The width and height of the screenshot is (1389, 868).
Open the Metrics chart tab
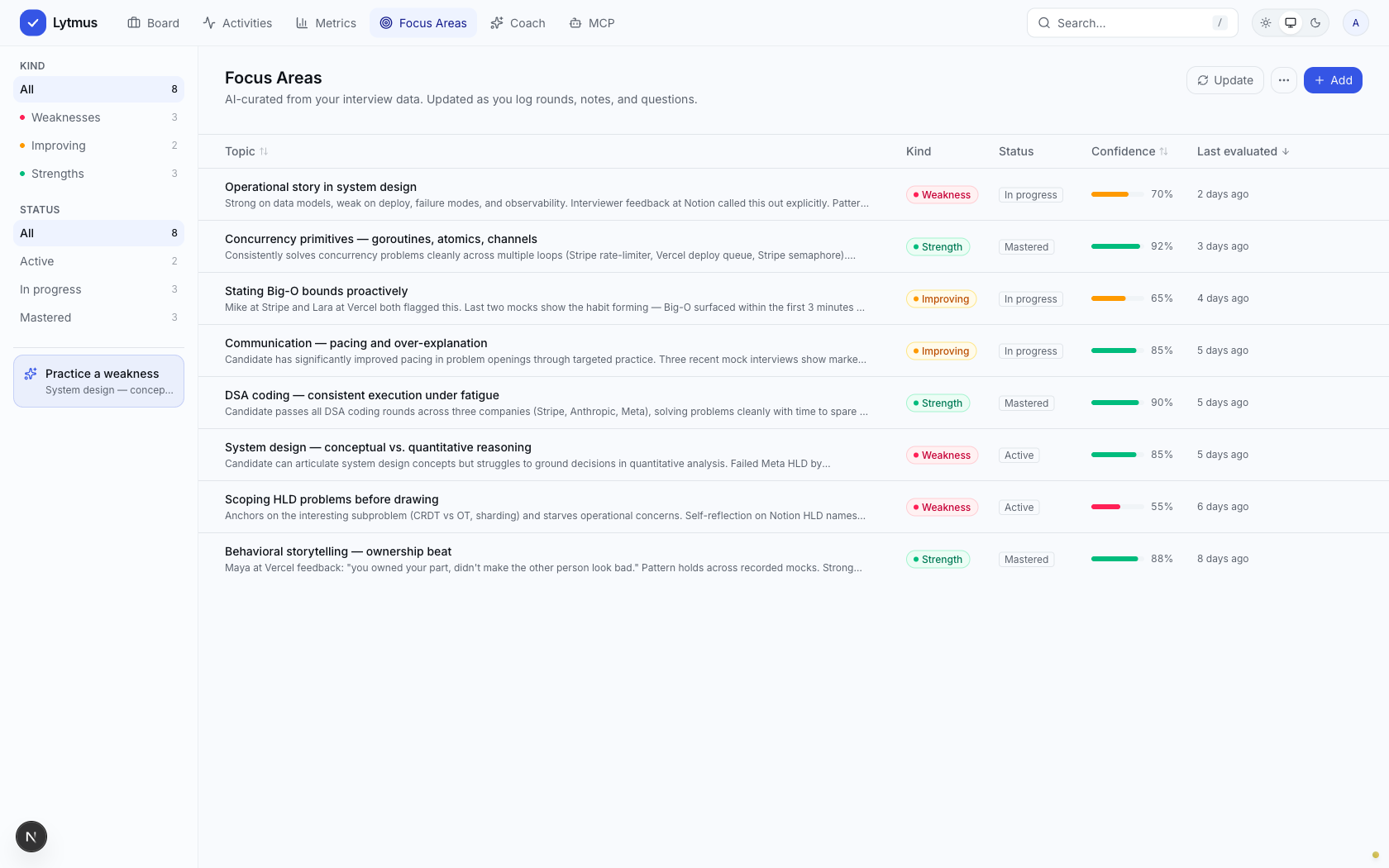click(326, 23)
